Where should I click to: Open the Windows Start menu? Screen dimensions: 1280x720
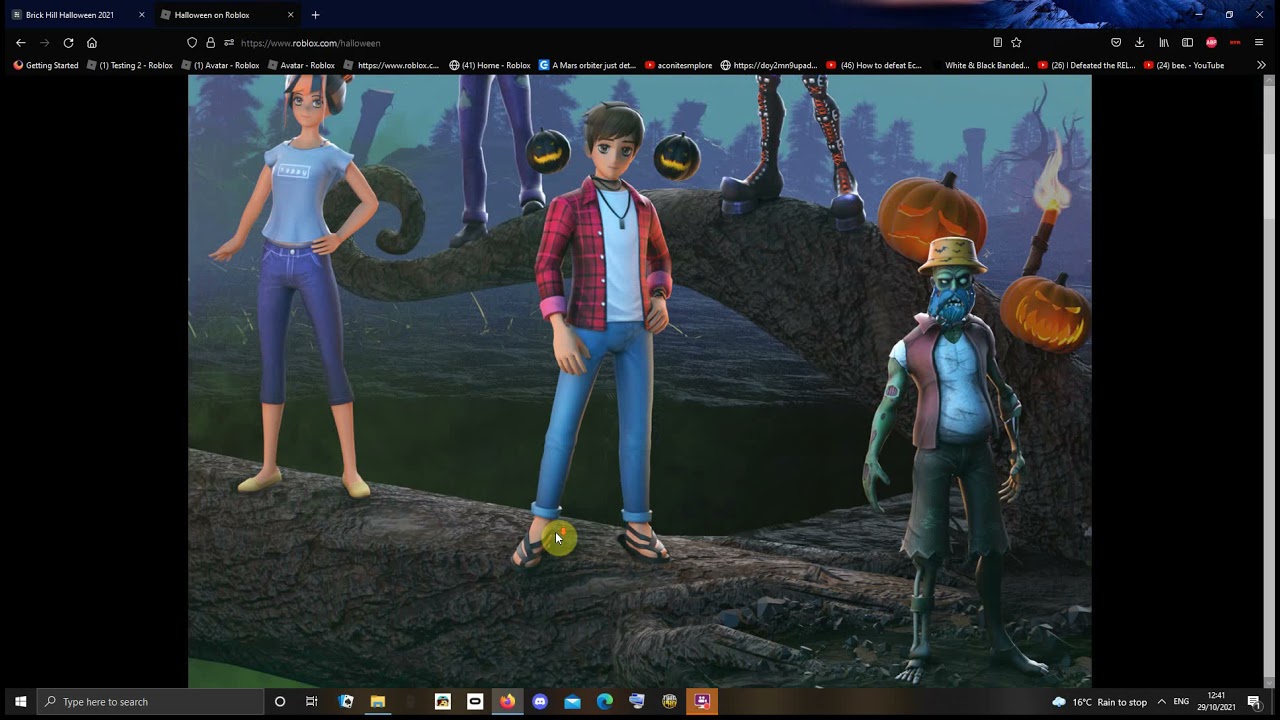[x=20, y=702]
